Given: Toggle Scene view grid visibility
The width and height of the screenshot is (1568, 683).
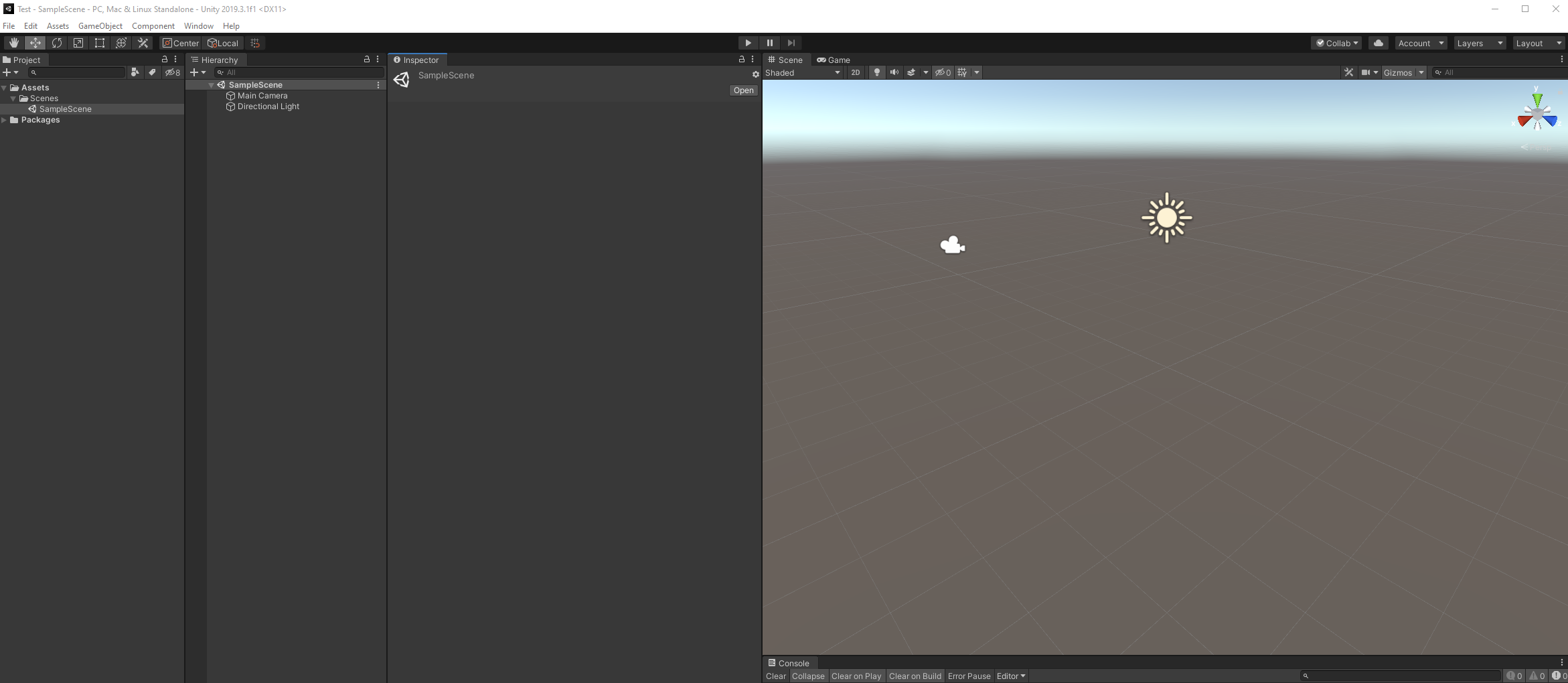Looking at the screenshot, I should click(x=963, y=72).
